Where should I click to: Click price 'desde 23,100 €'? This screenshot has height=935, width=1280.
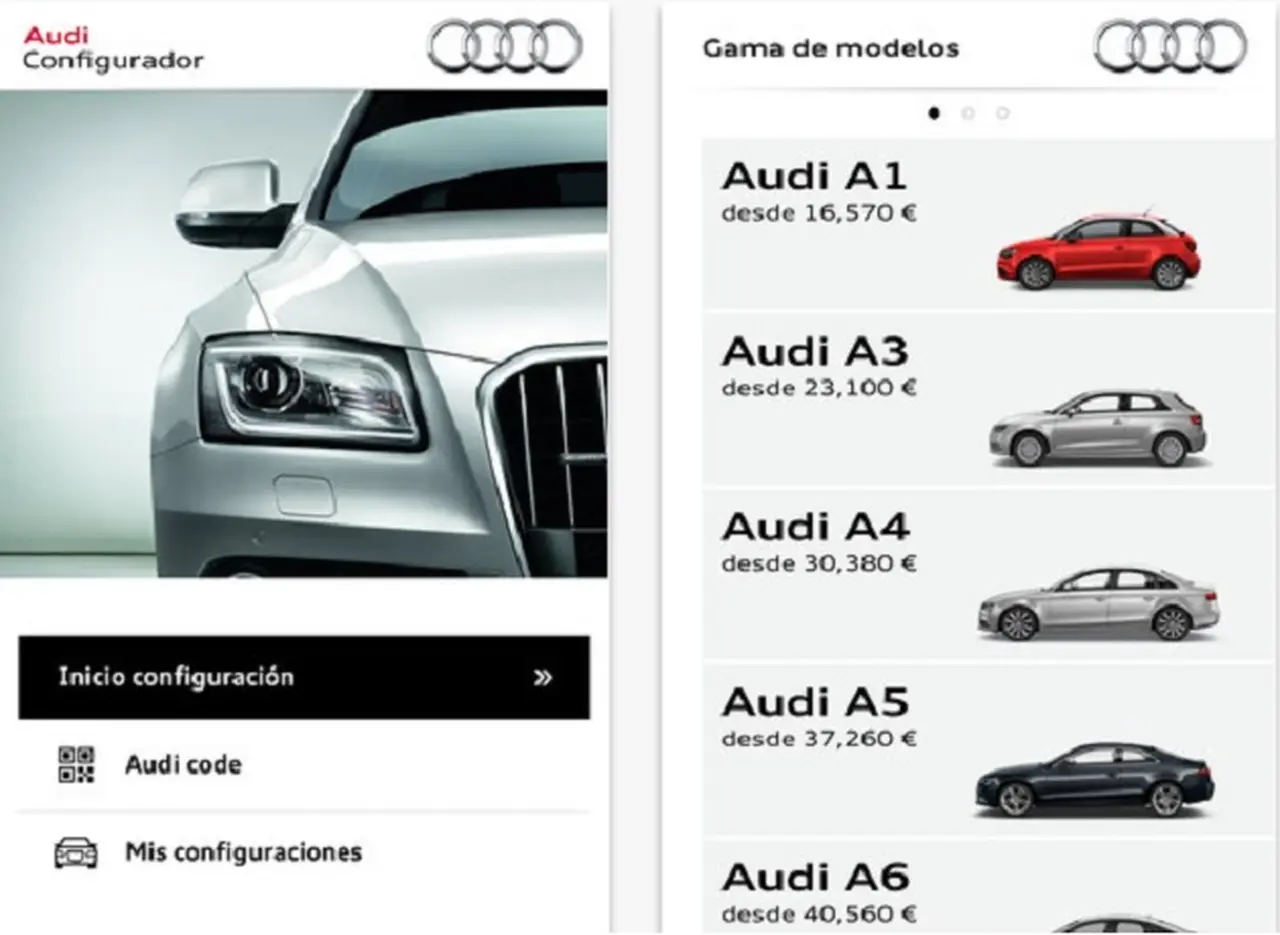pos(819,388)
